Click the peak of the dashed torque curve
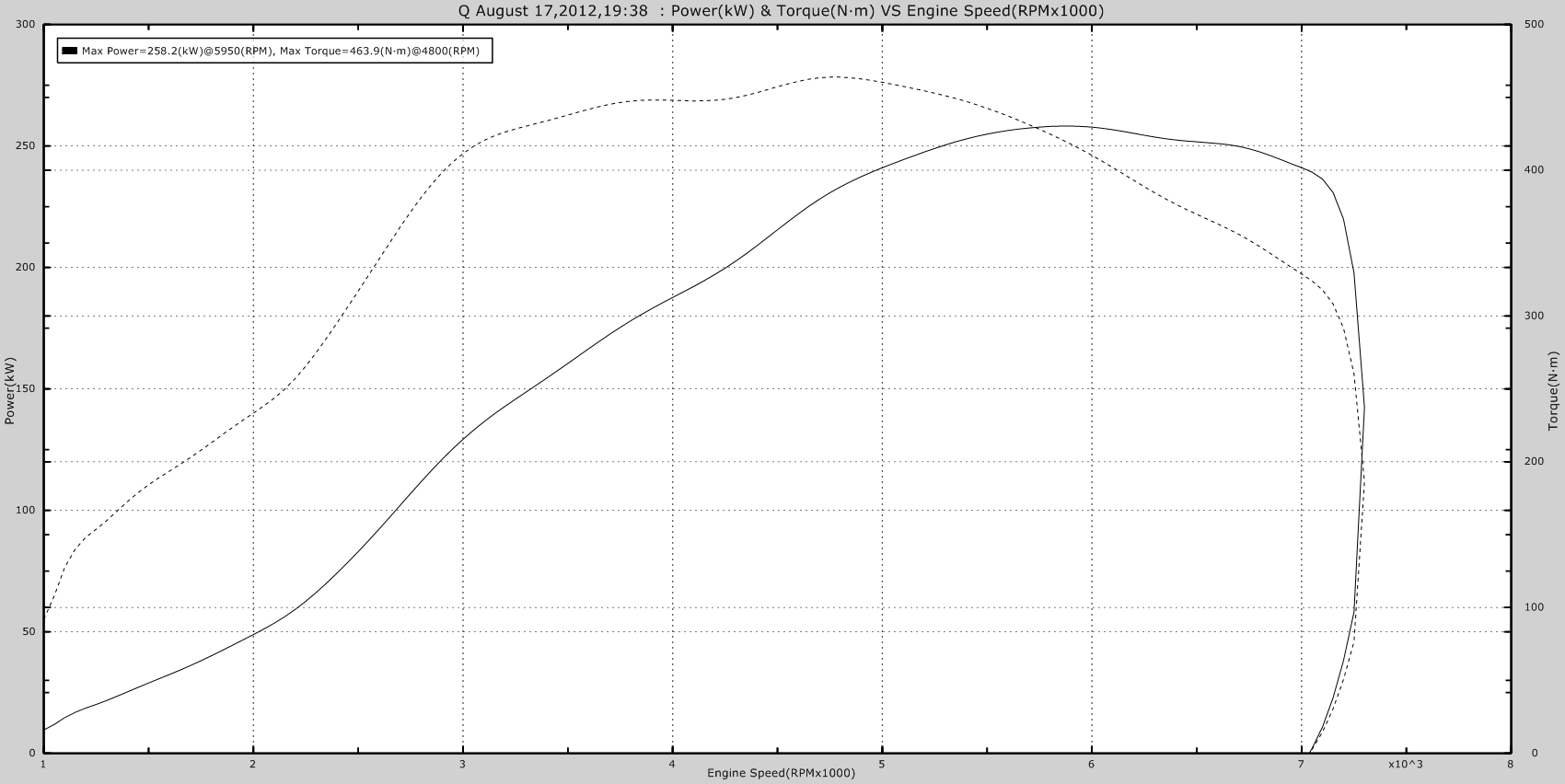This screenshot has height=784, width=1565. coord(836,76)
